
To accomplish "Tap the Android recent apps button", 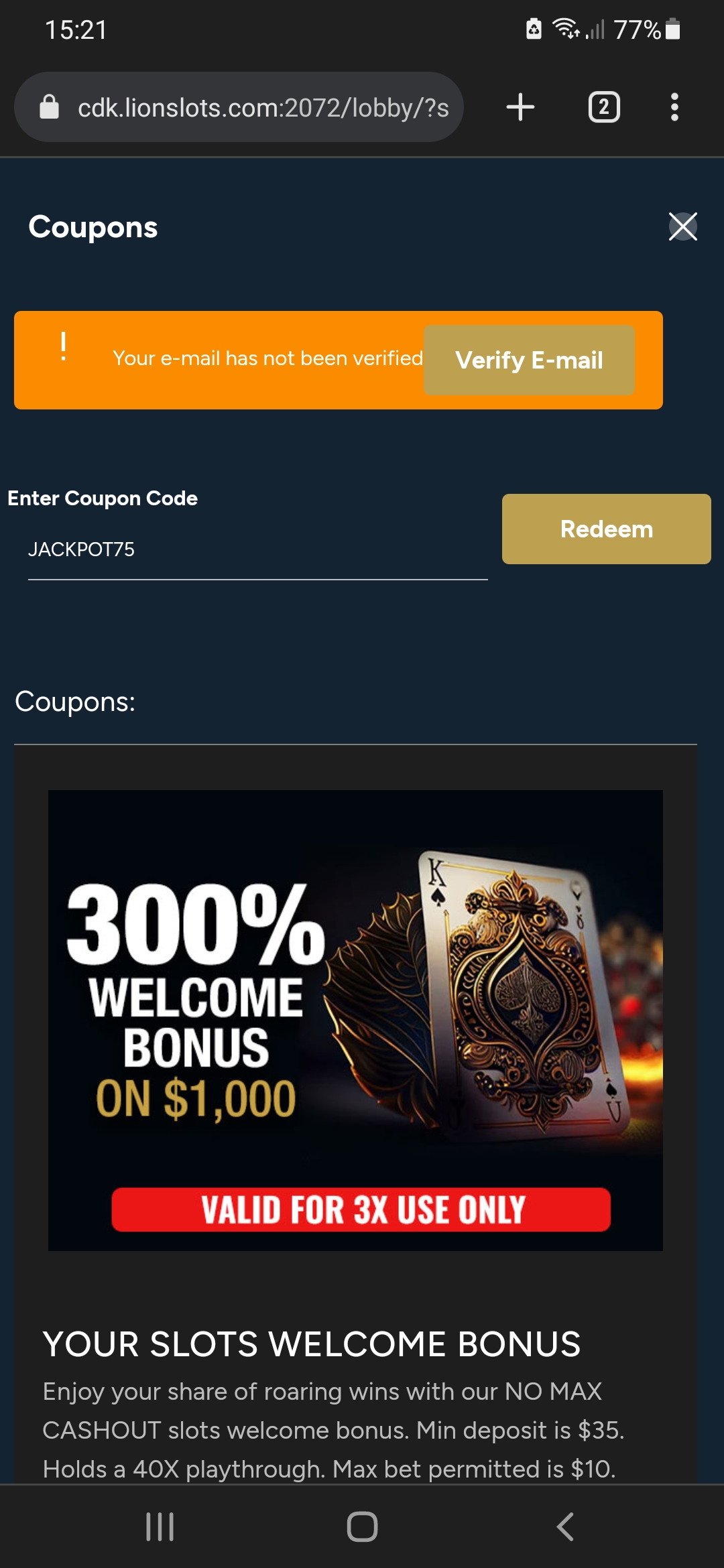I will (x=160, y=1526).
